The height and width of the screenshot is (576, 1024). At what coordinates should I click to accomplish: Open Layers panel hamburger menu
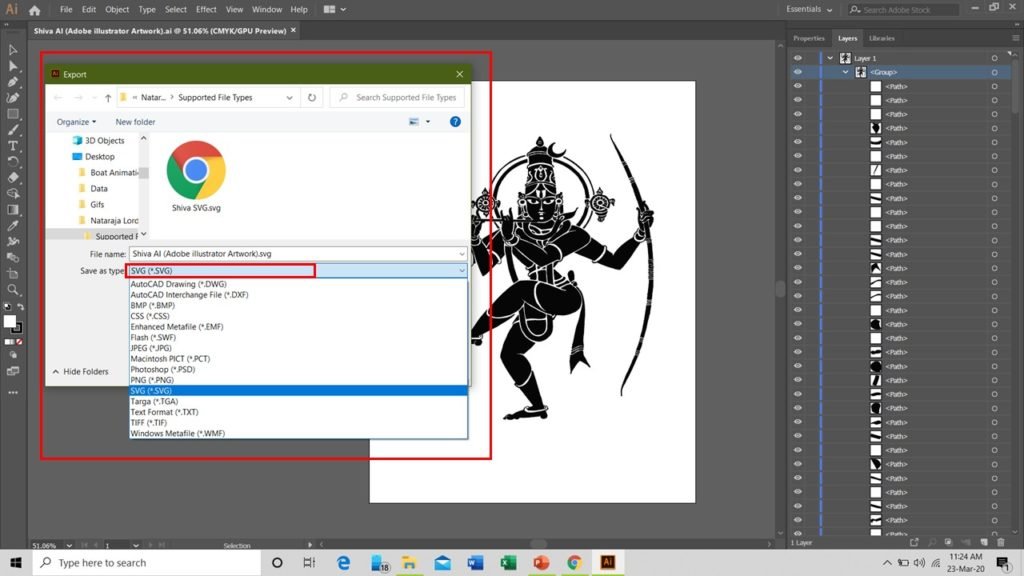click(x=1015, y=38)
